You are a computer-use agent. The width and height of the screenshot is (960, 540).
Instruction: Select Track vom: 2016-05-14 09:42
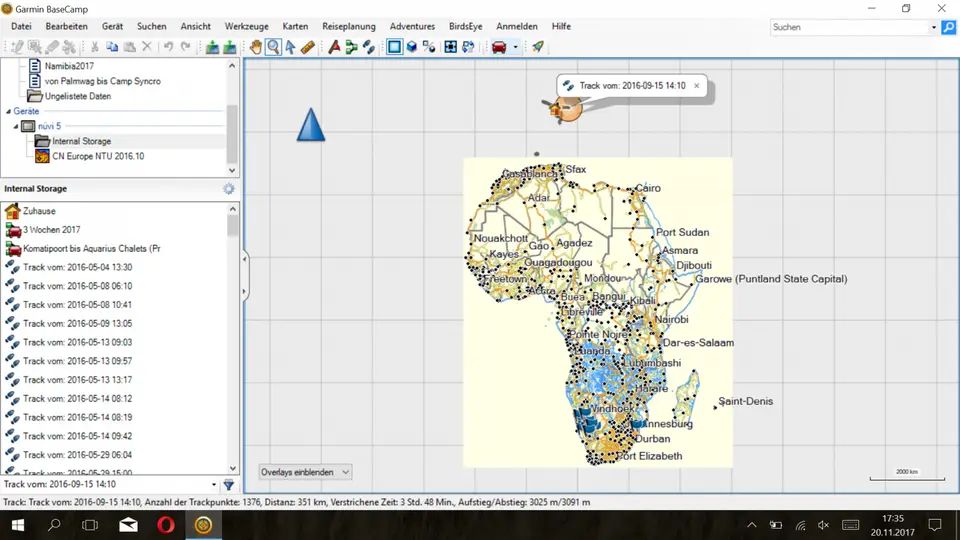pos(77,436)
